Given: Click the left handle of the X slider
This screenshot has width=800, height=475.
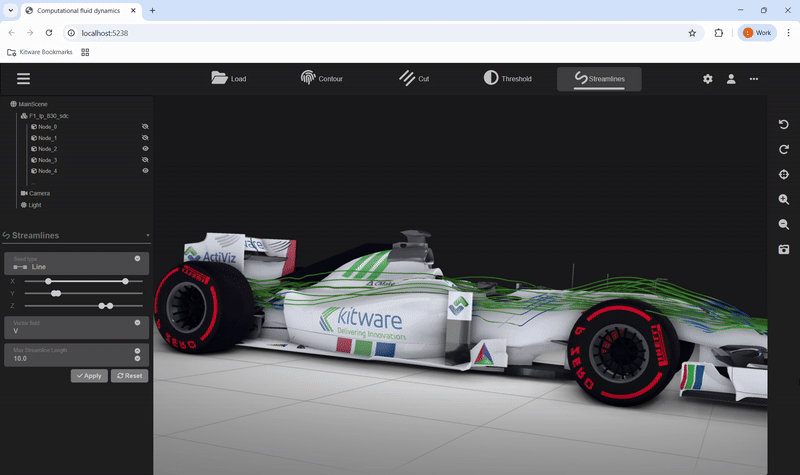Looking at the screenshot, I should pyautogui.click(x=48, y=282).
